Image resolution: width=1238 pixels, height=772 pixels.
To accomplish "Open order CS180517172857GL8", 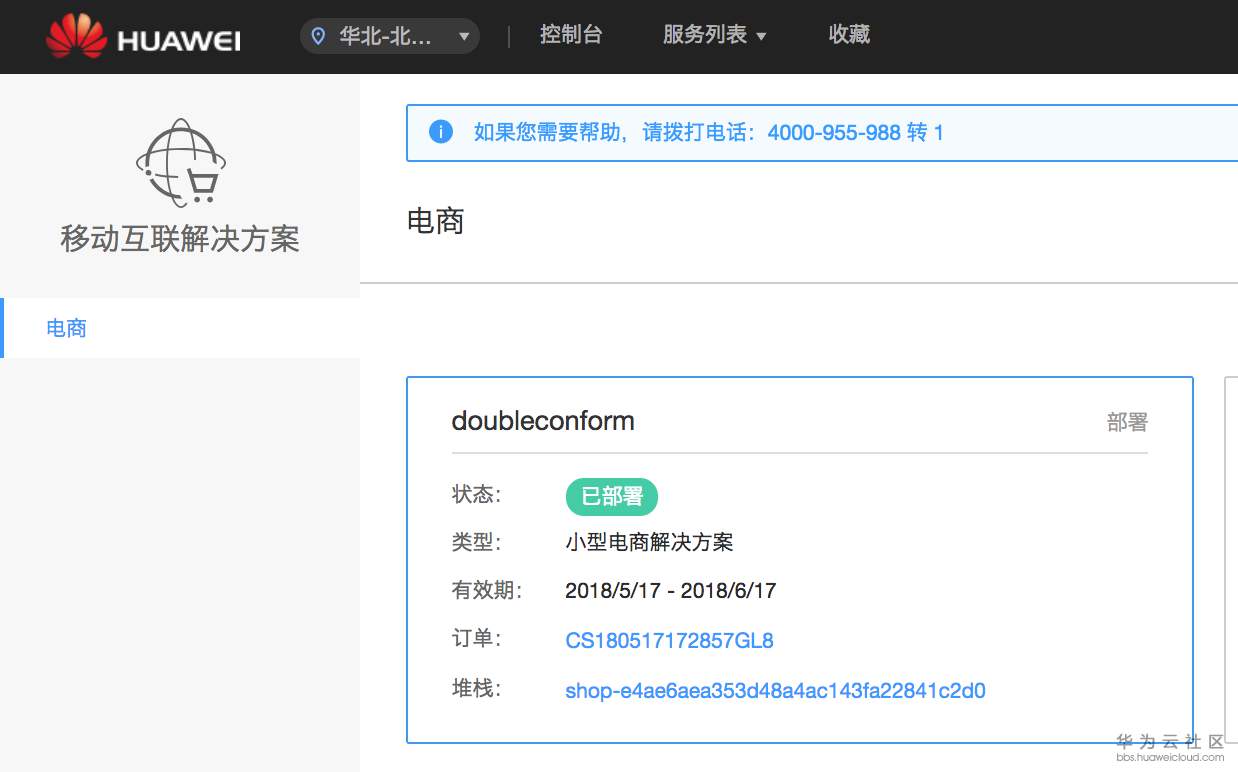I will coord(669,641).
